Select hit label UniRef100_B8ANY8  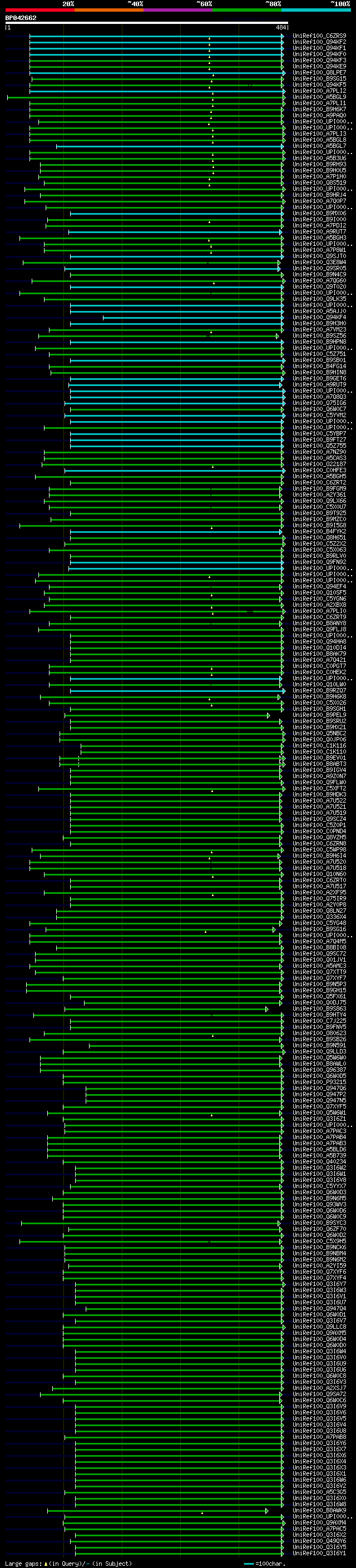(319, 624)
